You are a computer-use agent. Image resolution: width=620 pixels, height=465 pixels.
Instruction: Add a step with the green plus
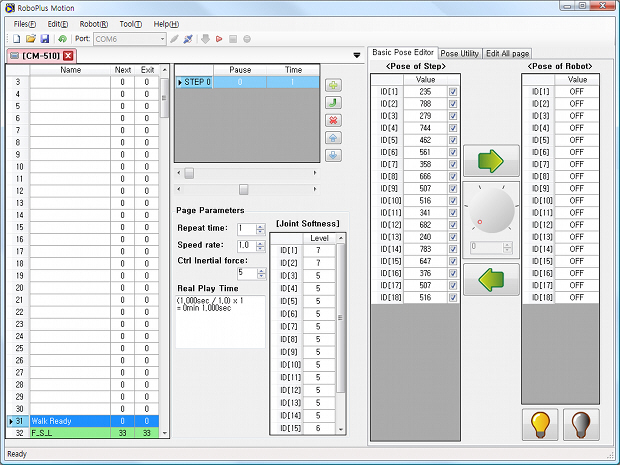coord(333,85)
